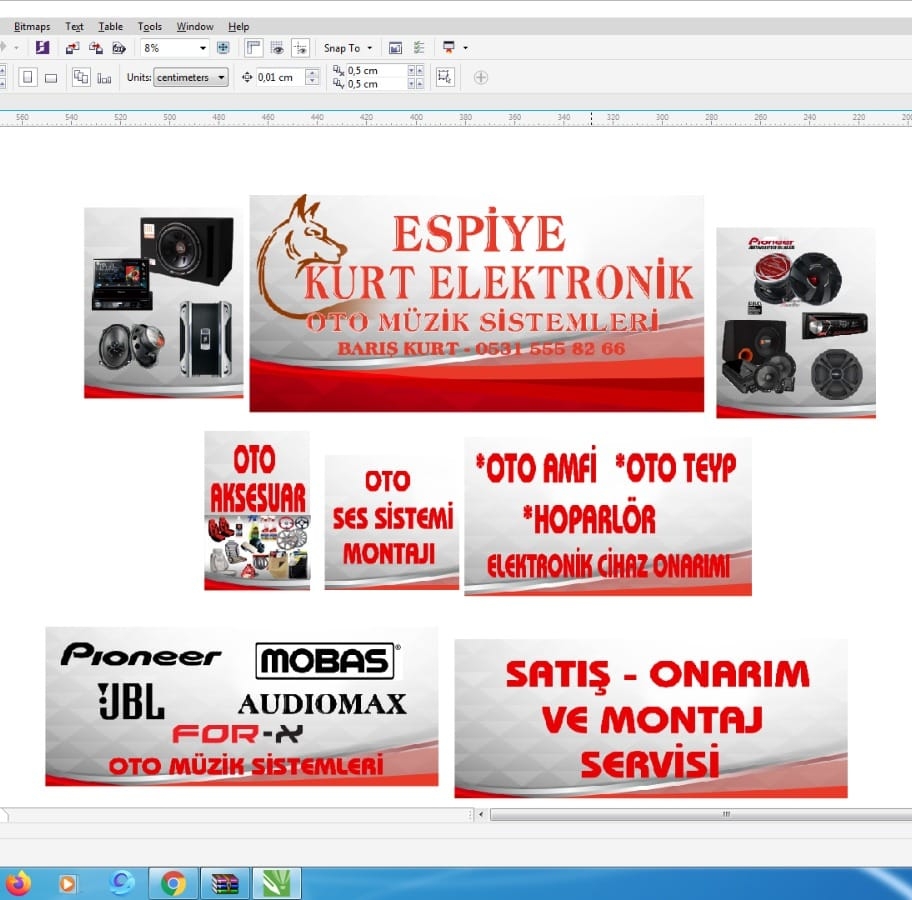Viewport: 912px width, 900px height.
Task: Click the Publish to PDF icon
Action: pyautogui.click(x=119, y=48)
